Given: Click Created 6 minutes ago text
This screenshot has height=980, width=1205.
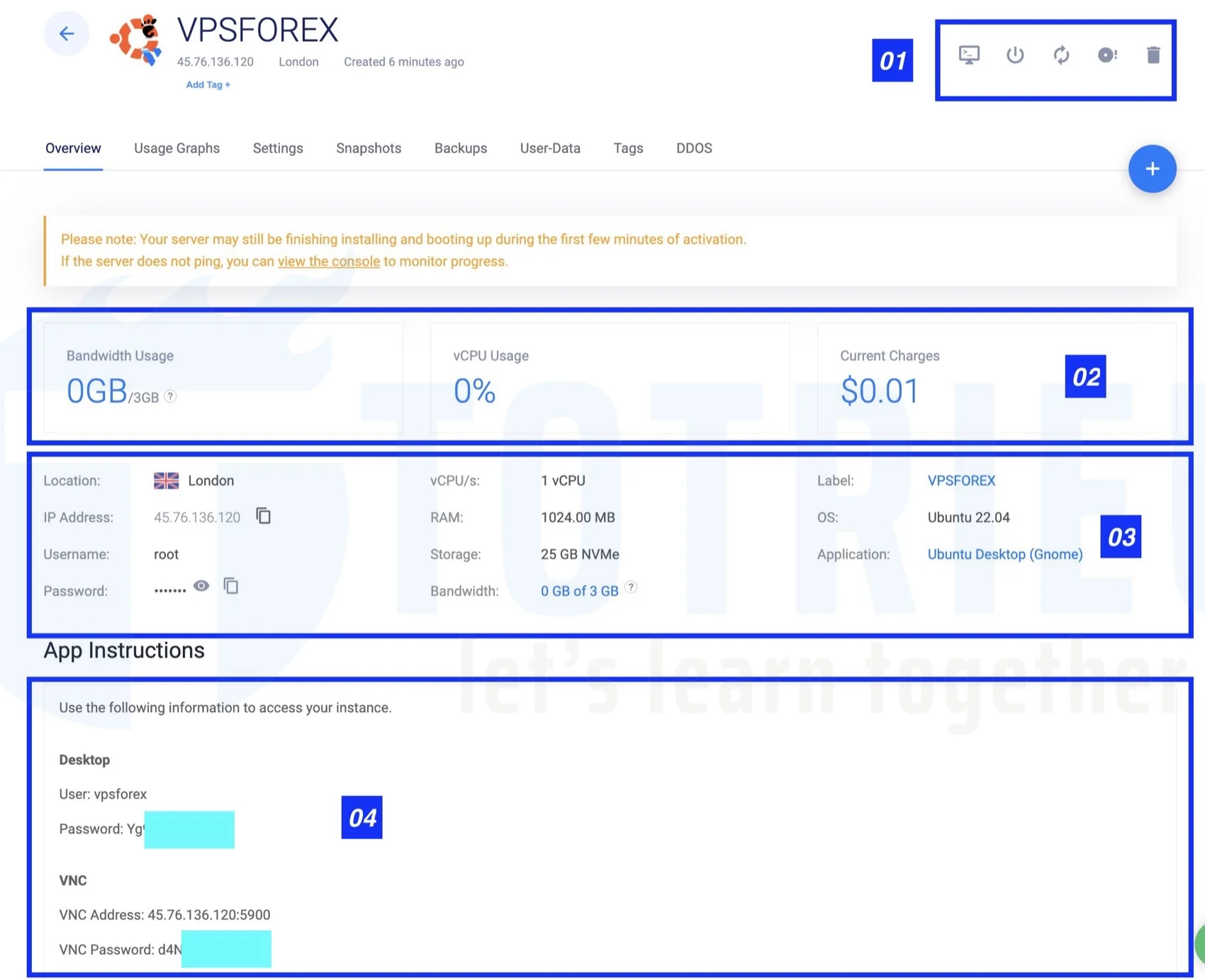Looking at the screenshot, I should pyautogui.click(x=404, y=62).
